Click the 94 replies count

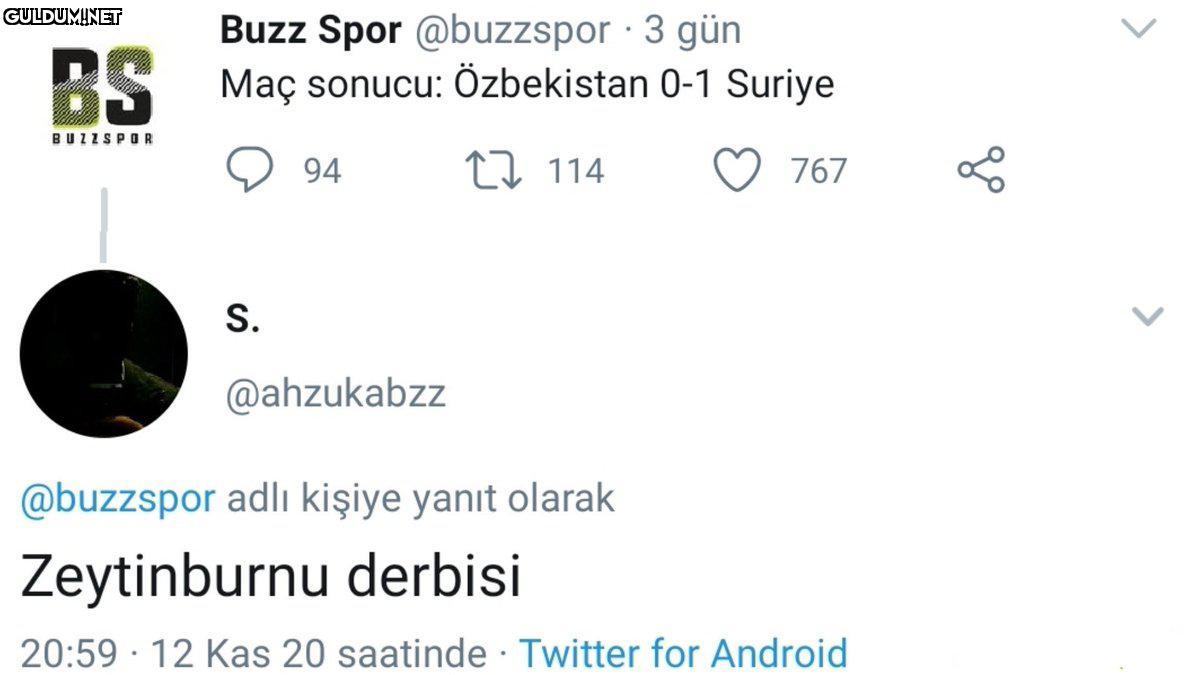tap(322, 171)
